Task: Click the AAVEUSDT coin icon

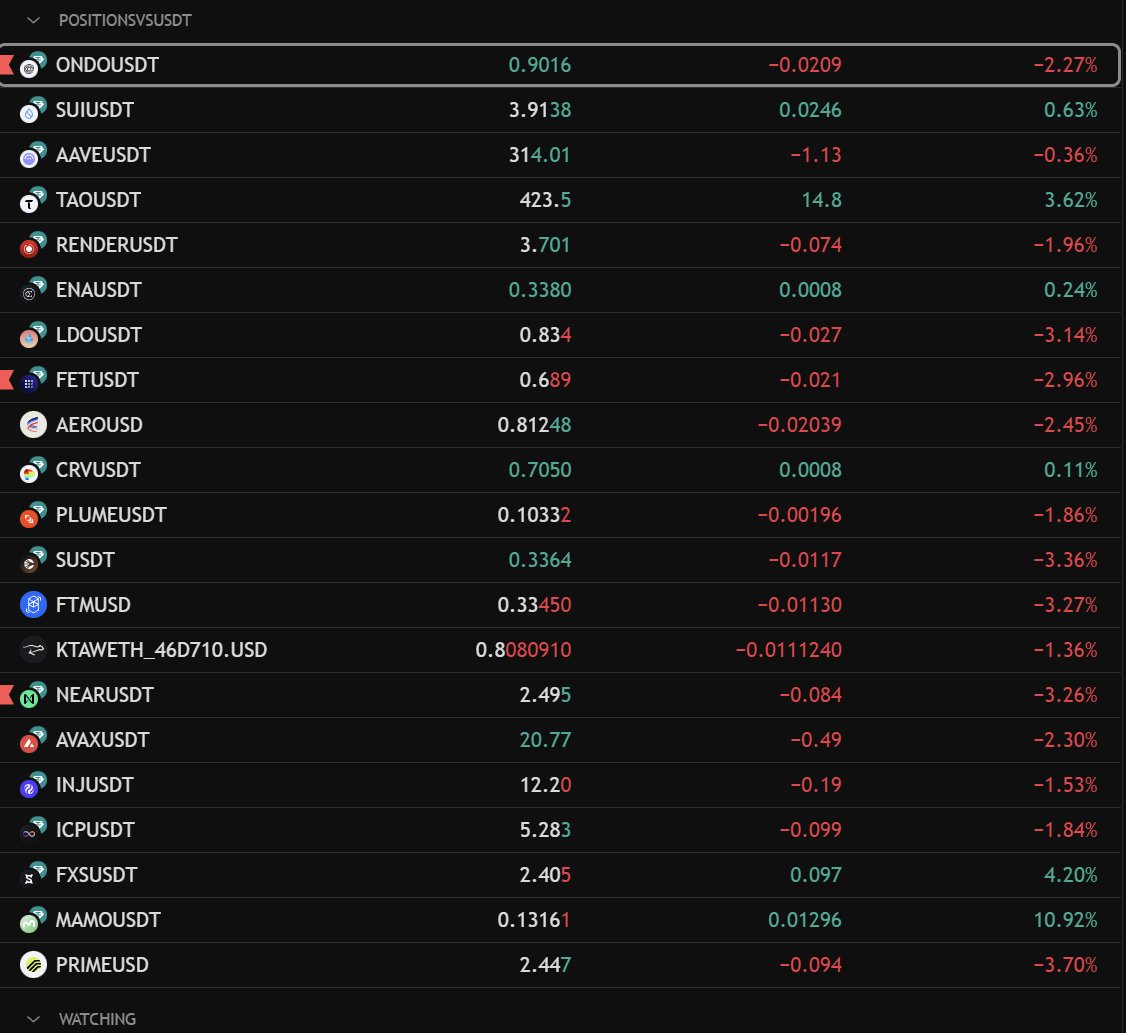Action: pos(33,154)
